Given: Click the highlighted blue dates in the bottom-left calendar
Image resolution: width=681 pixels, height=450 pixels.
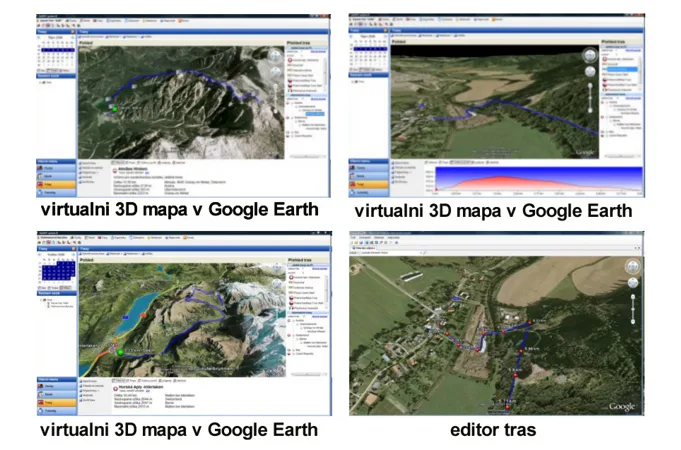Looking at the screenshot, I should point(57,266).
